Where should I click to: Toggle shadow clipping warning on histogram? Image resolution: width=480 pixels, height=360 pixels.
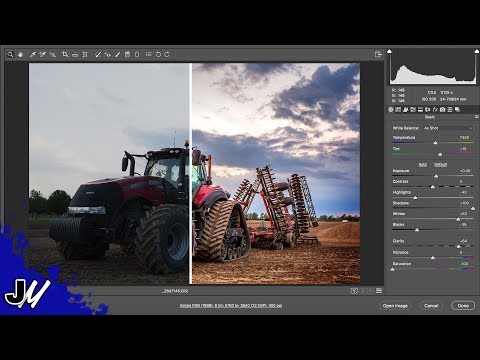[x=389, y=51]
